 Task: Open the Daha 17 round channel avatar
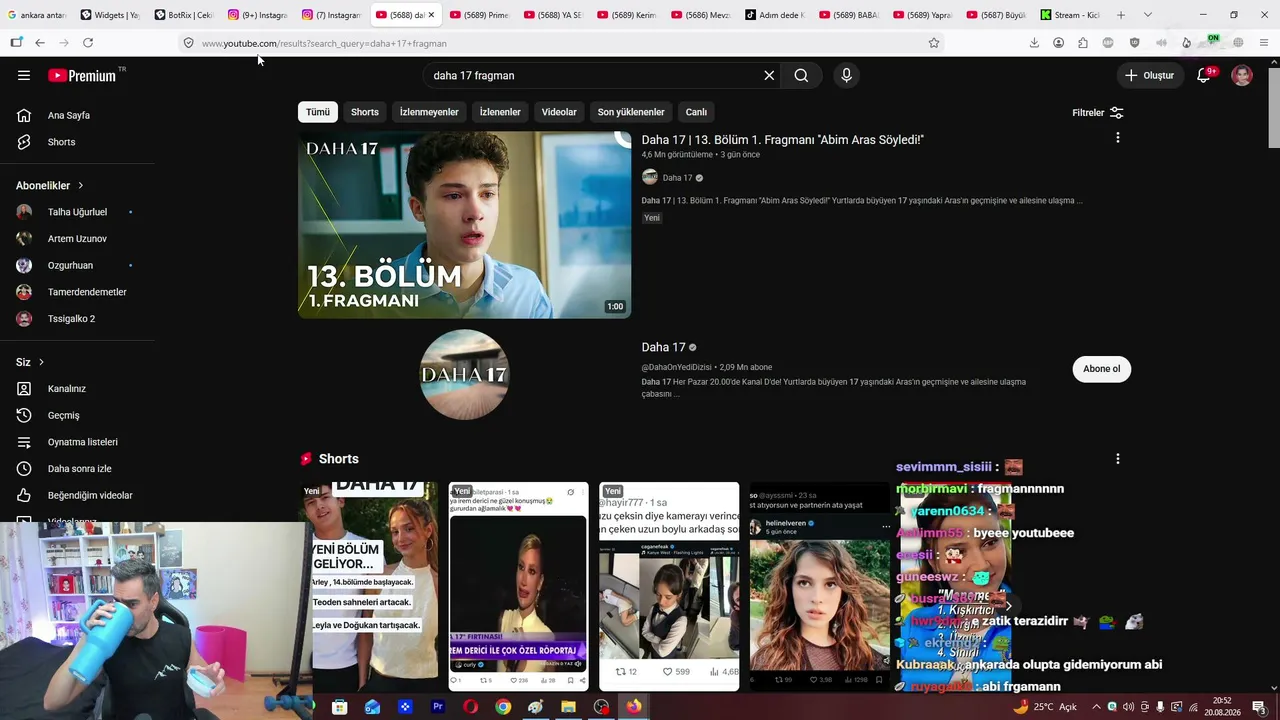click(465, 374)
